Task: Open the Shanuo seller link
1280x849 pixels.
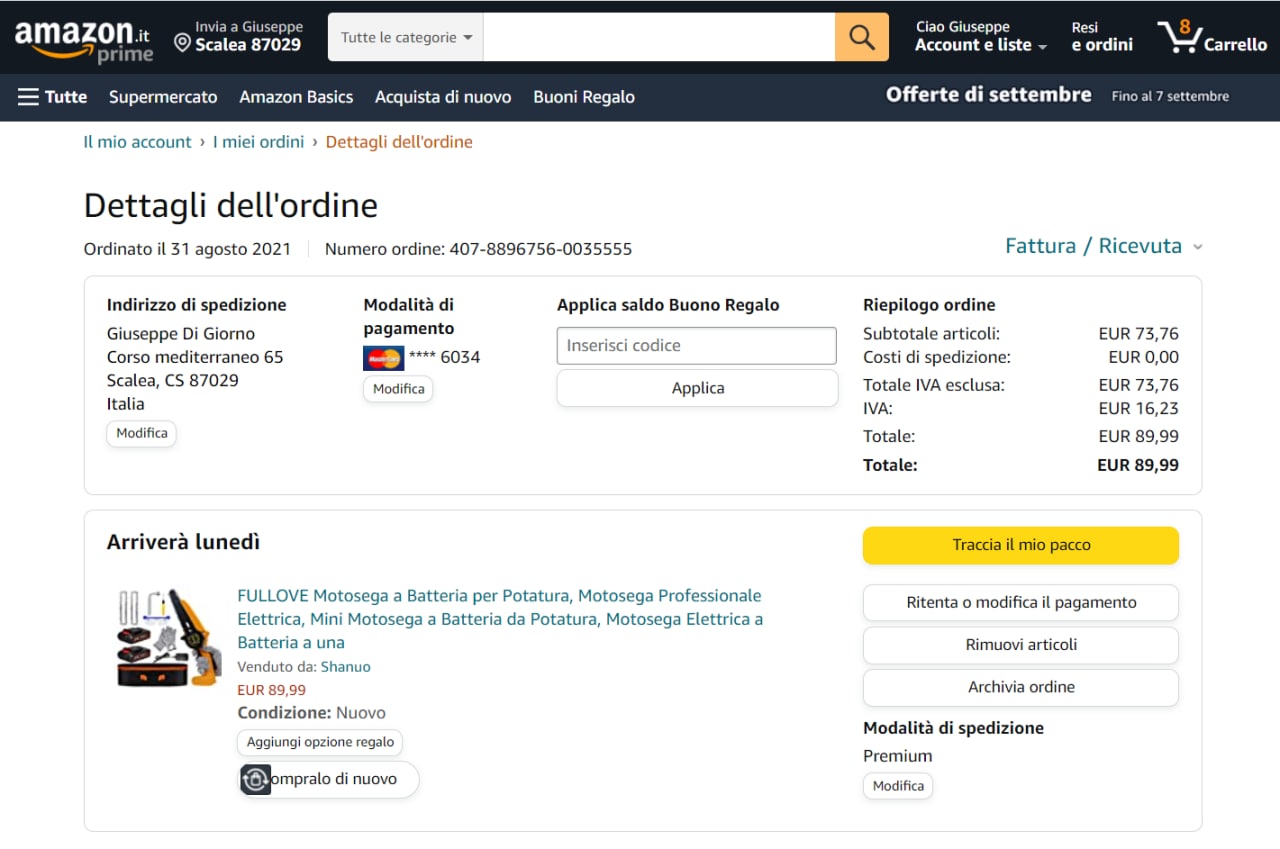Action: click(x=345, y=667)
